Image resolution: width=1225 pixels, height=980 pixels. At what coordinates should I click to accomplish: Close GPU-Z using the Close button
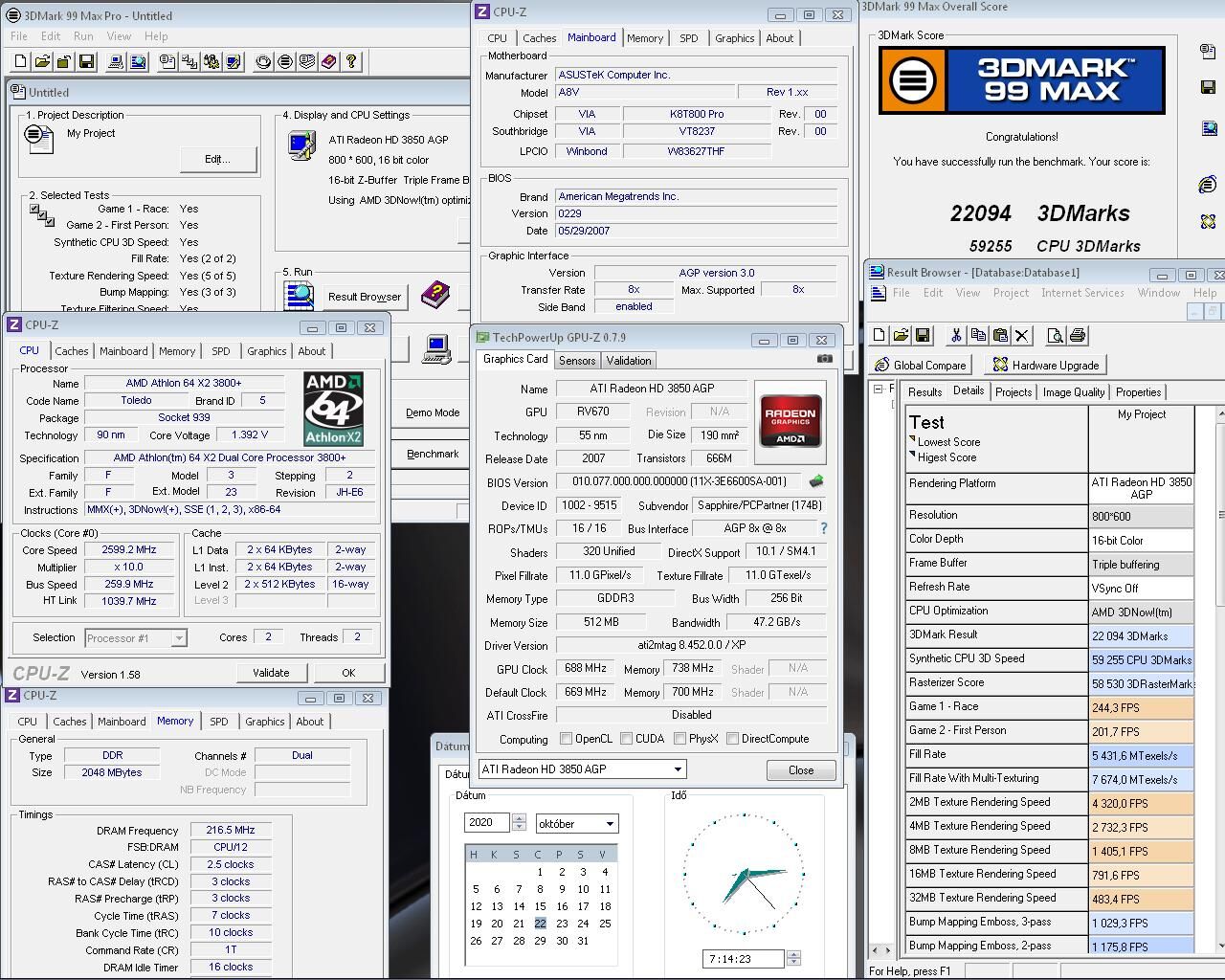(x=801, y=770)
